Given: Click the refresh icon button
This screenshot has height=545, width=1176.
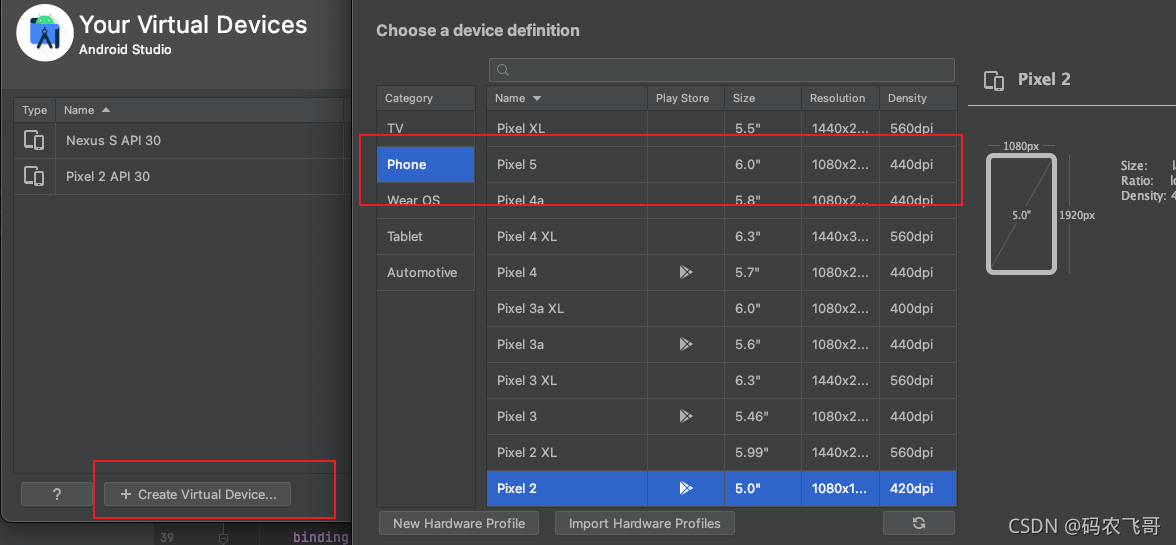Looking at the screenshot, I should tap(918, 523).
